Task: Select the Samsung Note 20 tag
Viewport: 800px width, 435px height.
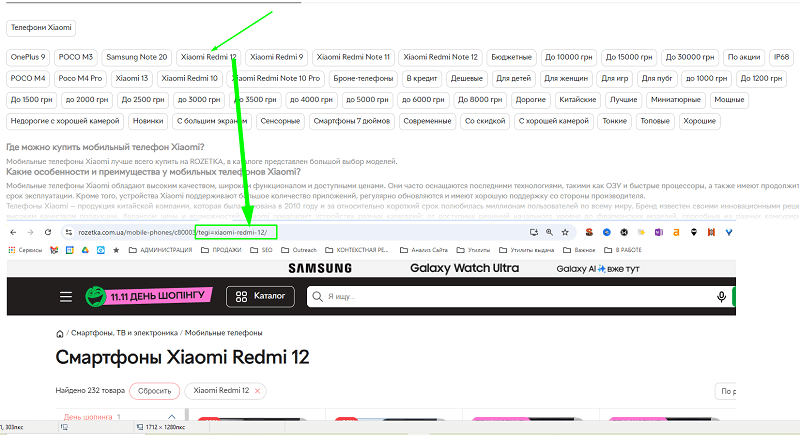Action: (137, 57)
